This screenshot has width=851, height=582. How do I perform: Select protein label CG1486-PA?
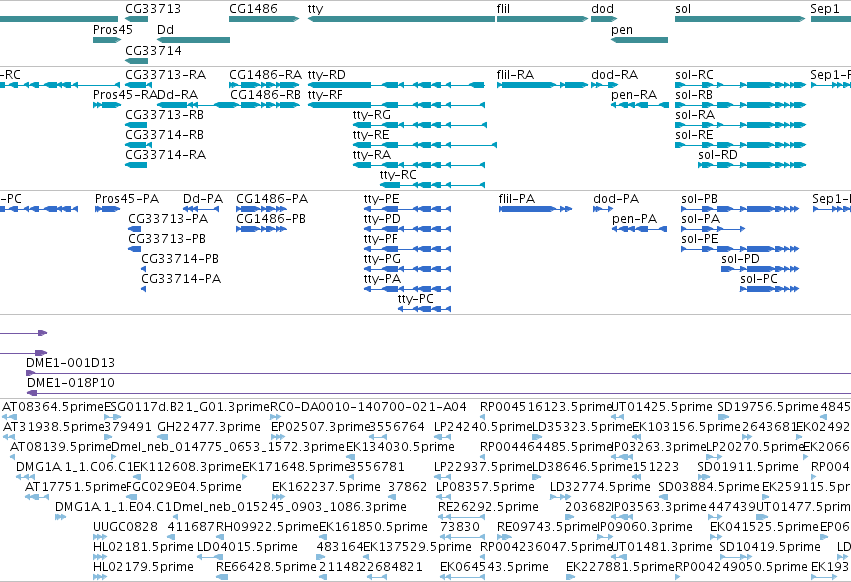[272, 199]
